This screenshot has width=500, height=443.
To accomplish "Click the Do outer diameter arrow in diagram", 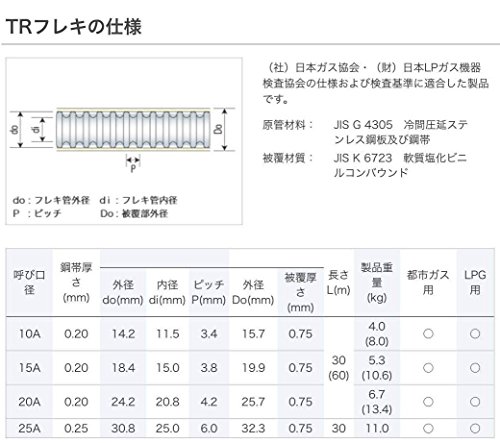I will 225,129.
